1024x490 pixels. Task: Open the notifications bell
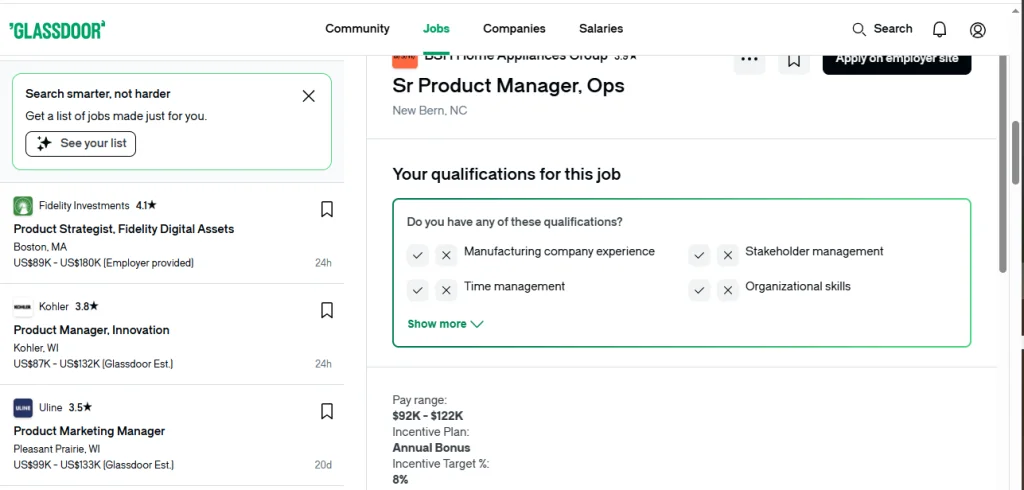939,29
